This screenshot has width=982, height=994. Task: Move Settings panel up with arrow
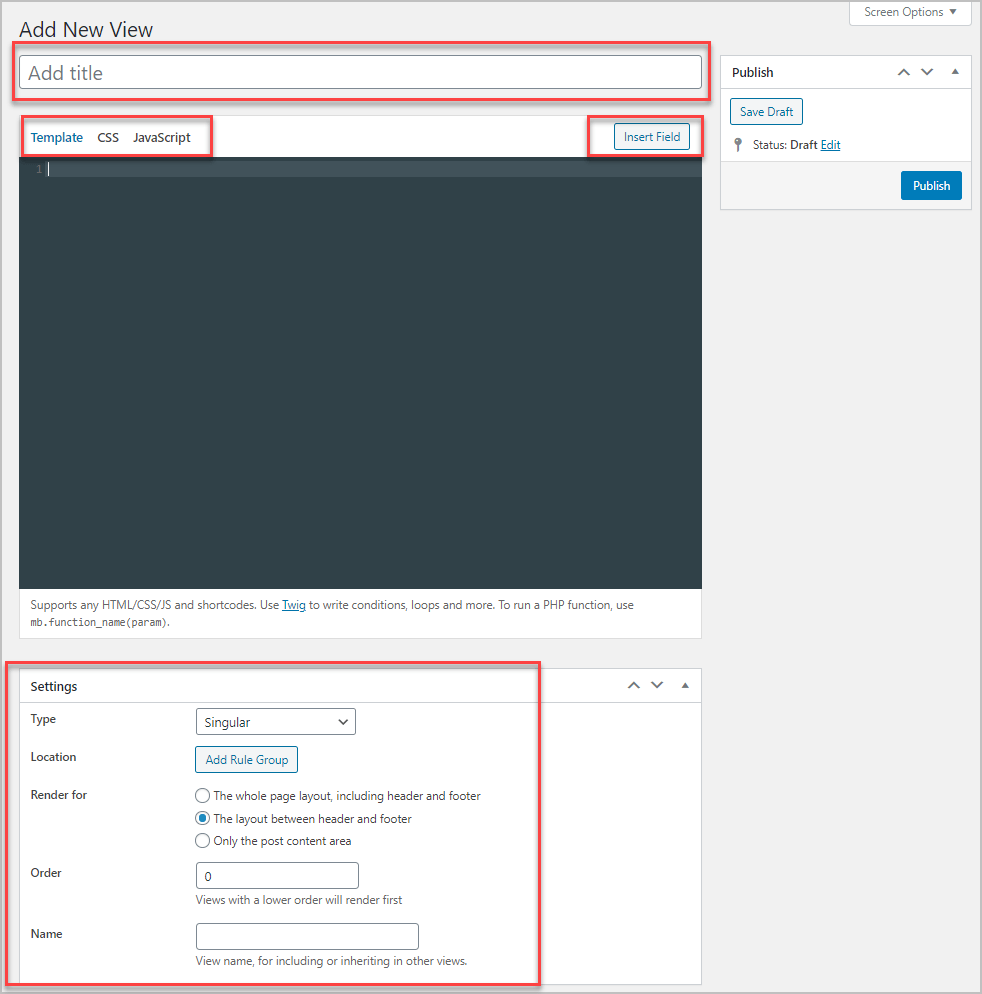633,685
